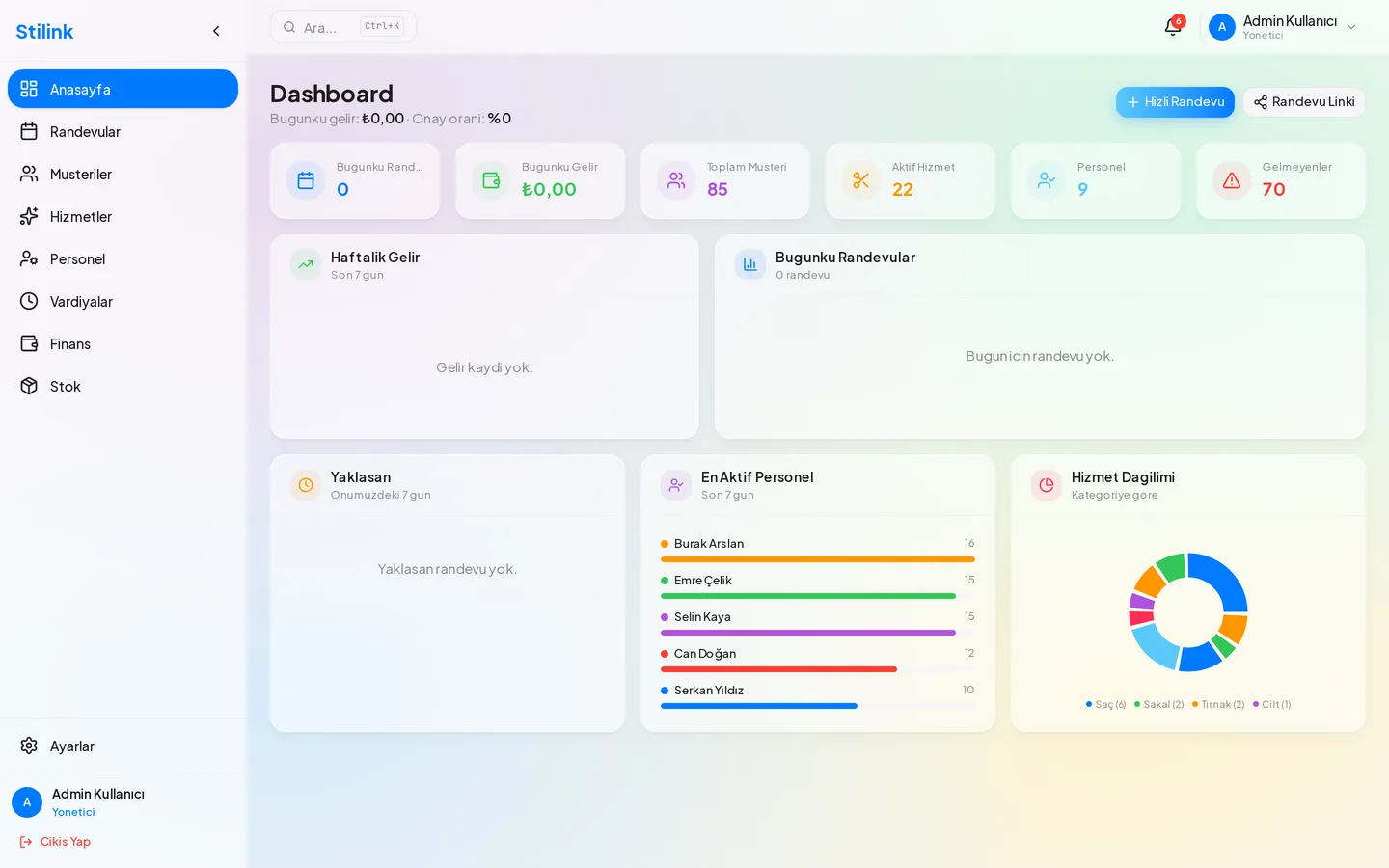Screen dimensions: 1389x868
Task: Click the Saç (6) legend entry
Action: 1106,704
